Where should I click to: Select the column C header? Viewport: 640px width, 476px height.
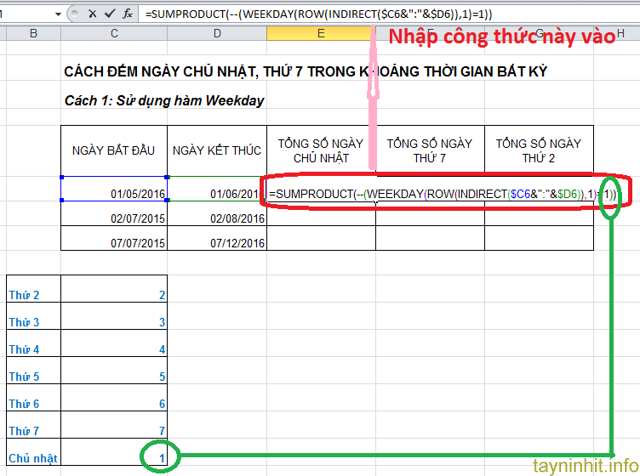(x=113, y=36)
